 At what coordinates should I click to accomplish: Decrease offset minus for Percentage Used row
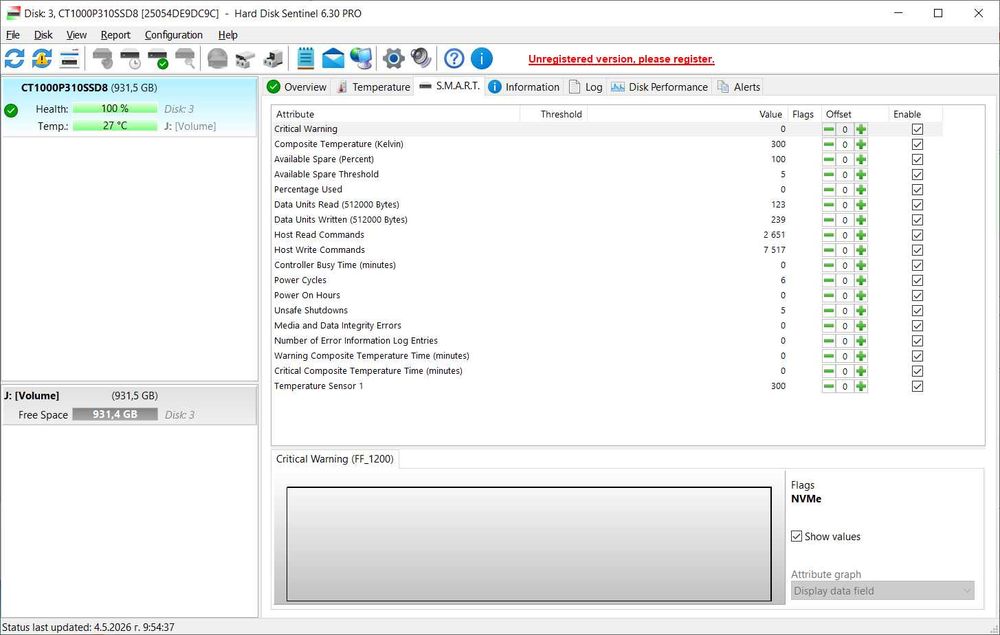(x=828, y=190)
